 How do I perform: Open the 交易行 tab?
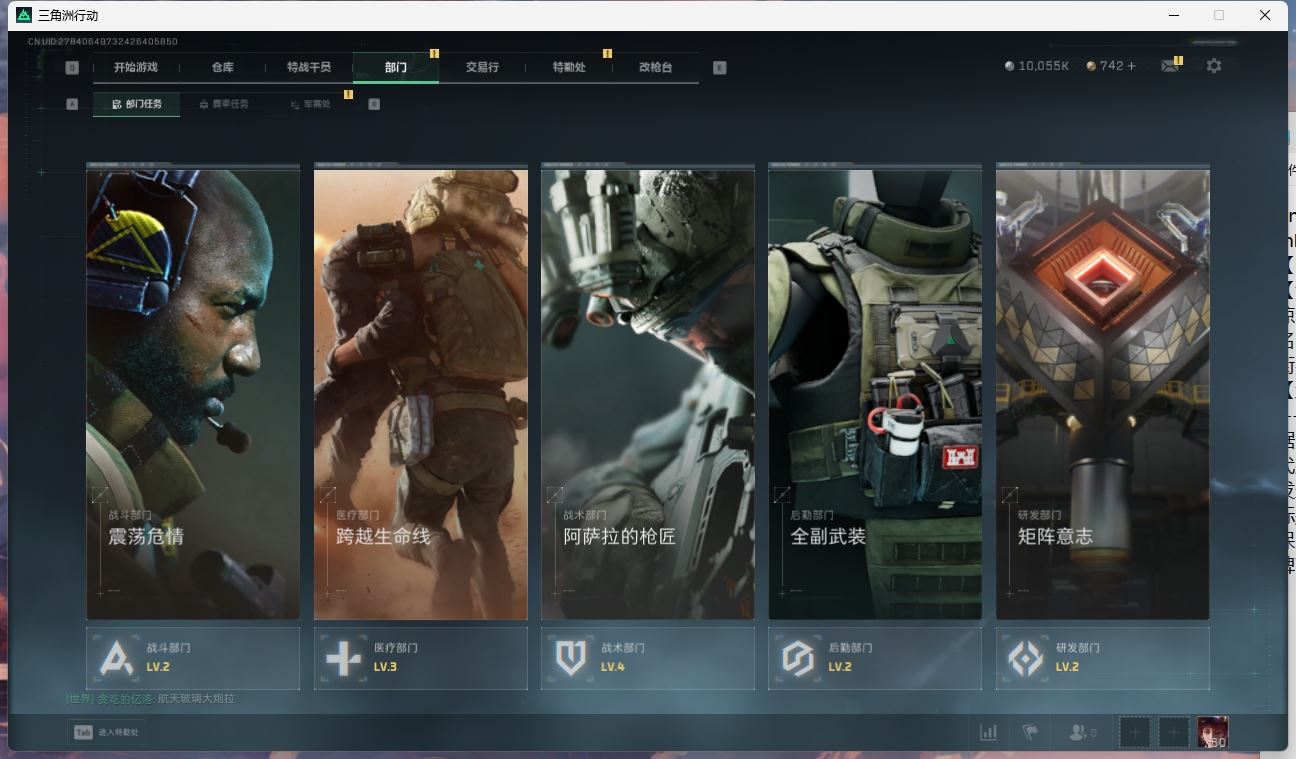pyautogui.click(x=482, y=67)
